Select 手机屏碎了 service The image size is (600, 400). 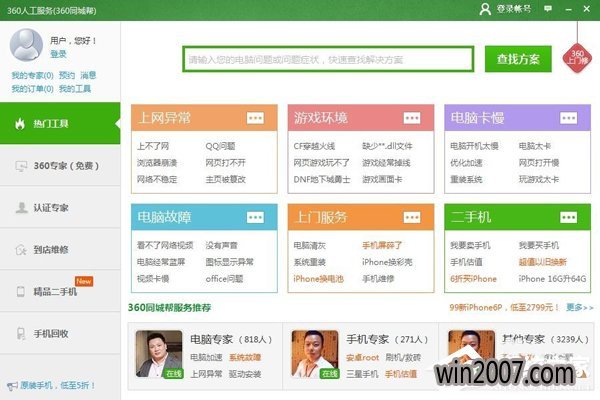click(382, 245)
